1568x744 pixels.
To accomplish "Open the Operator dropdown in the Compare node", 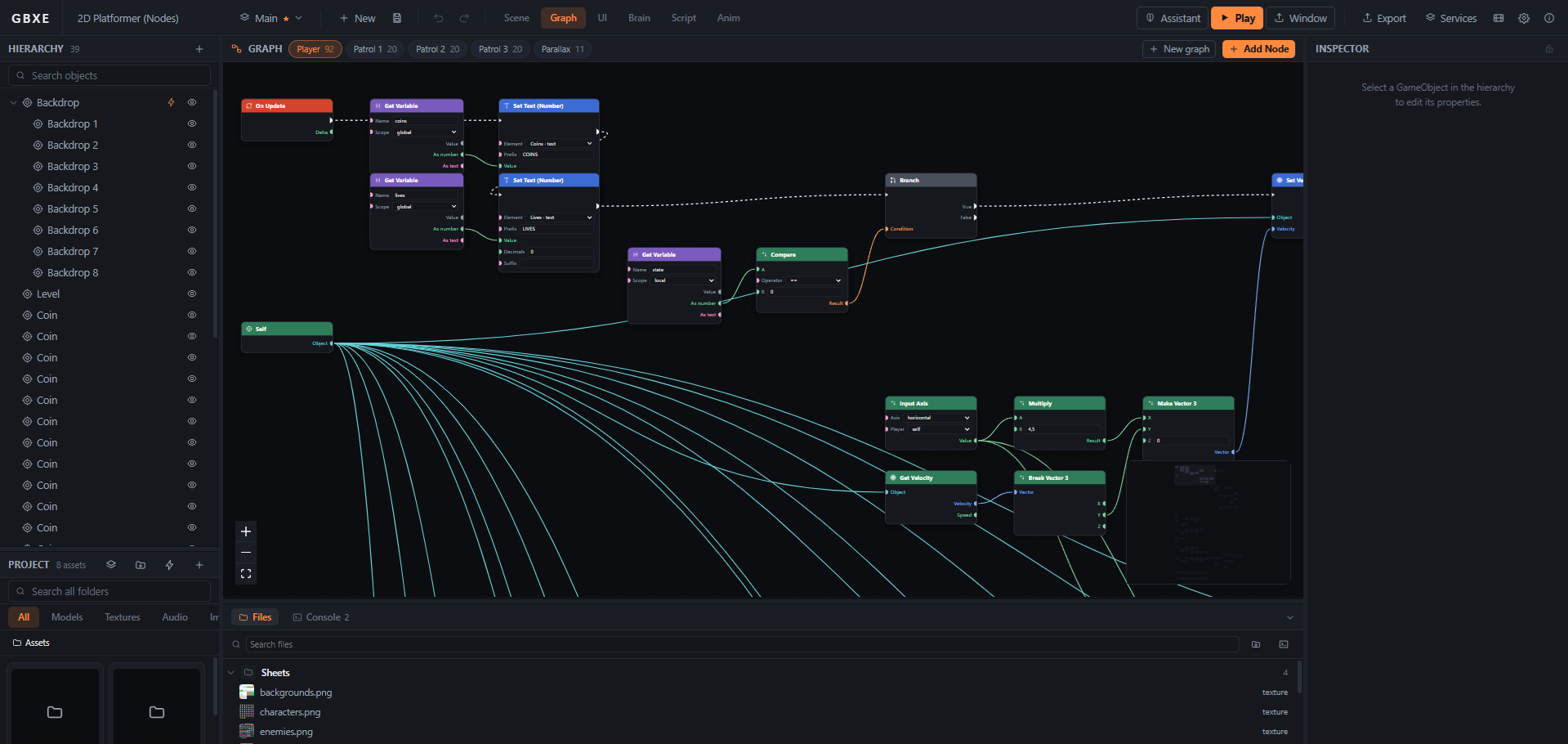I will point(815,280).
